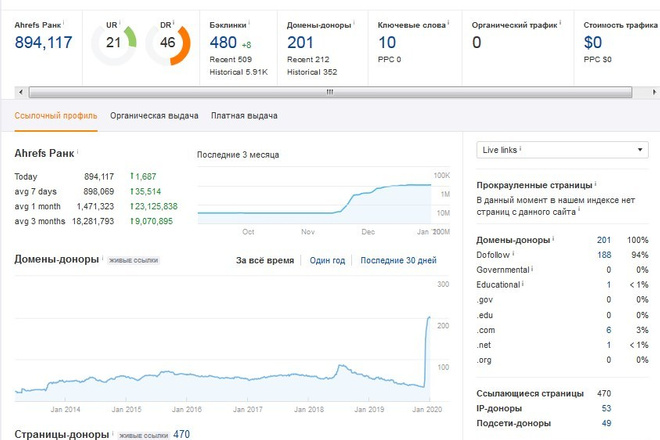The width and height of the screenshot is (660, 440).
Task: Click info icon beside Ключевые слова
Action: click(448, 22)
